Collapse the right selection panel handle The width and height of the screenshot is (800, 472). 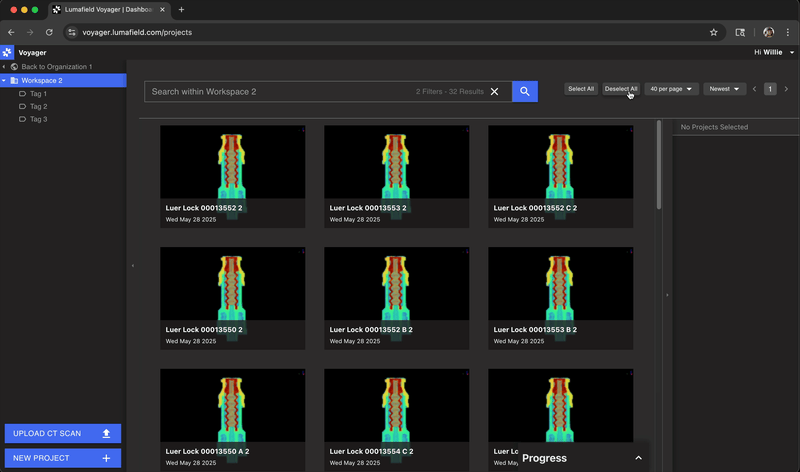pyautogui.click(x=667, y=295)
